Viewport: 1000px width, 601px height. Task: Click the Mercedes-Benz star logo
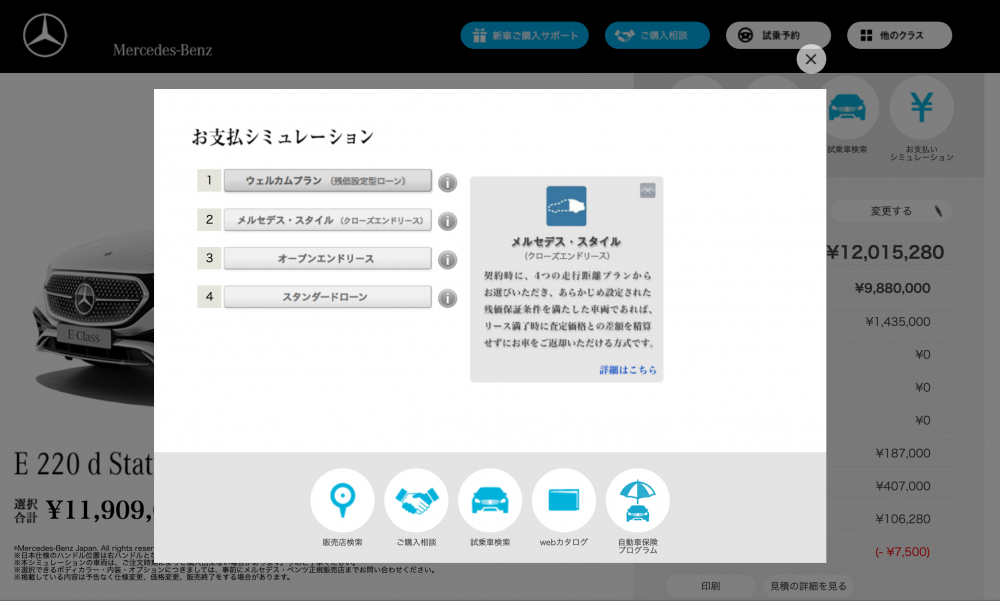coord(45,36)
